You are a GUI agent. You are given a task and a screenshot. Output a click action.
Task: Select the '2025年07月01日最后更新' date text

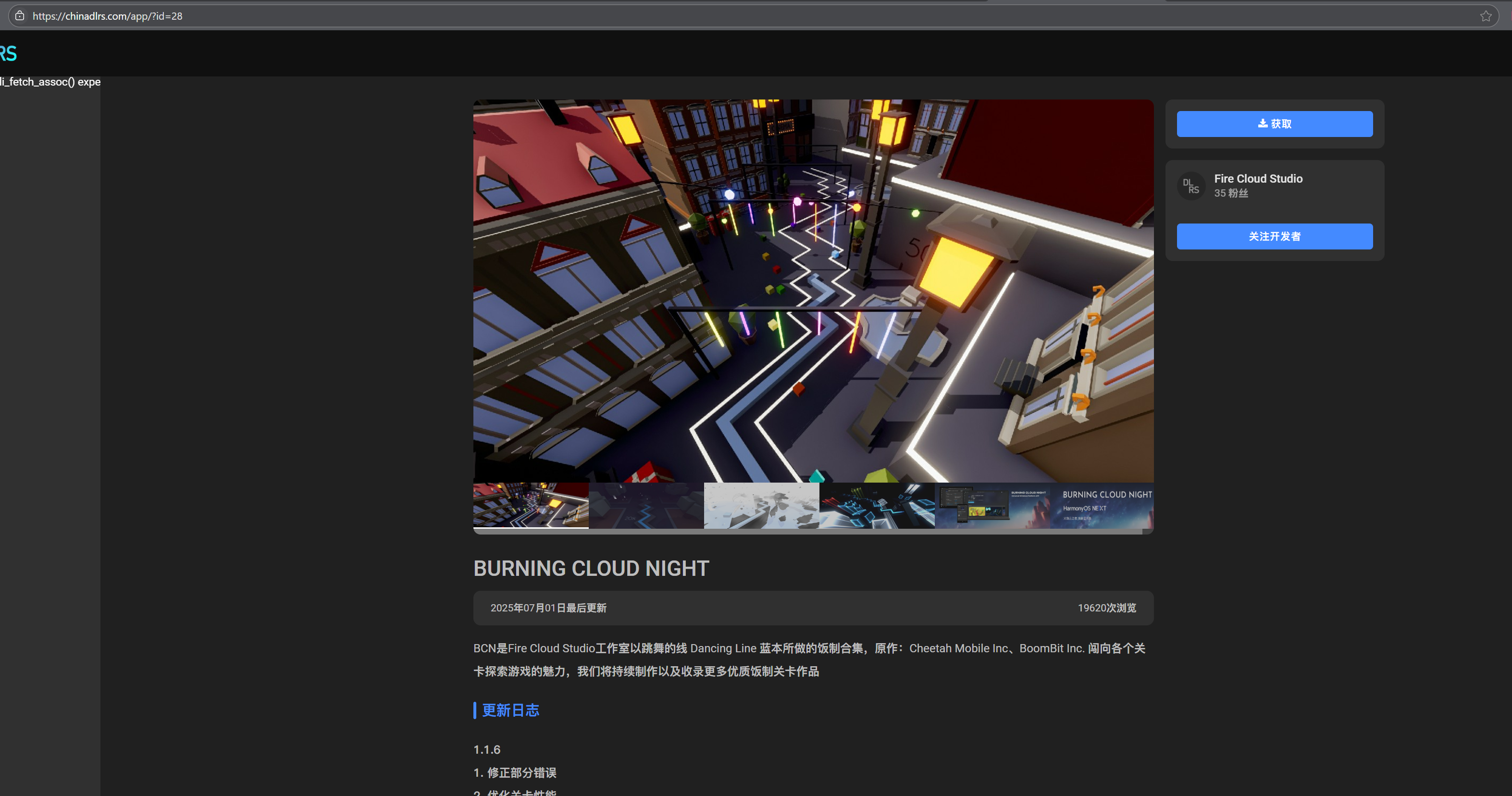[x=548, y=608]
